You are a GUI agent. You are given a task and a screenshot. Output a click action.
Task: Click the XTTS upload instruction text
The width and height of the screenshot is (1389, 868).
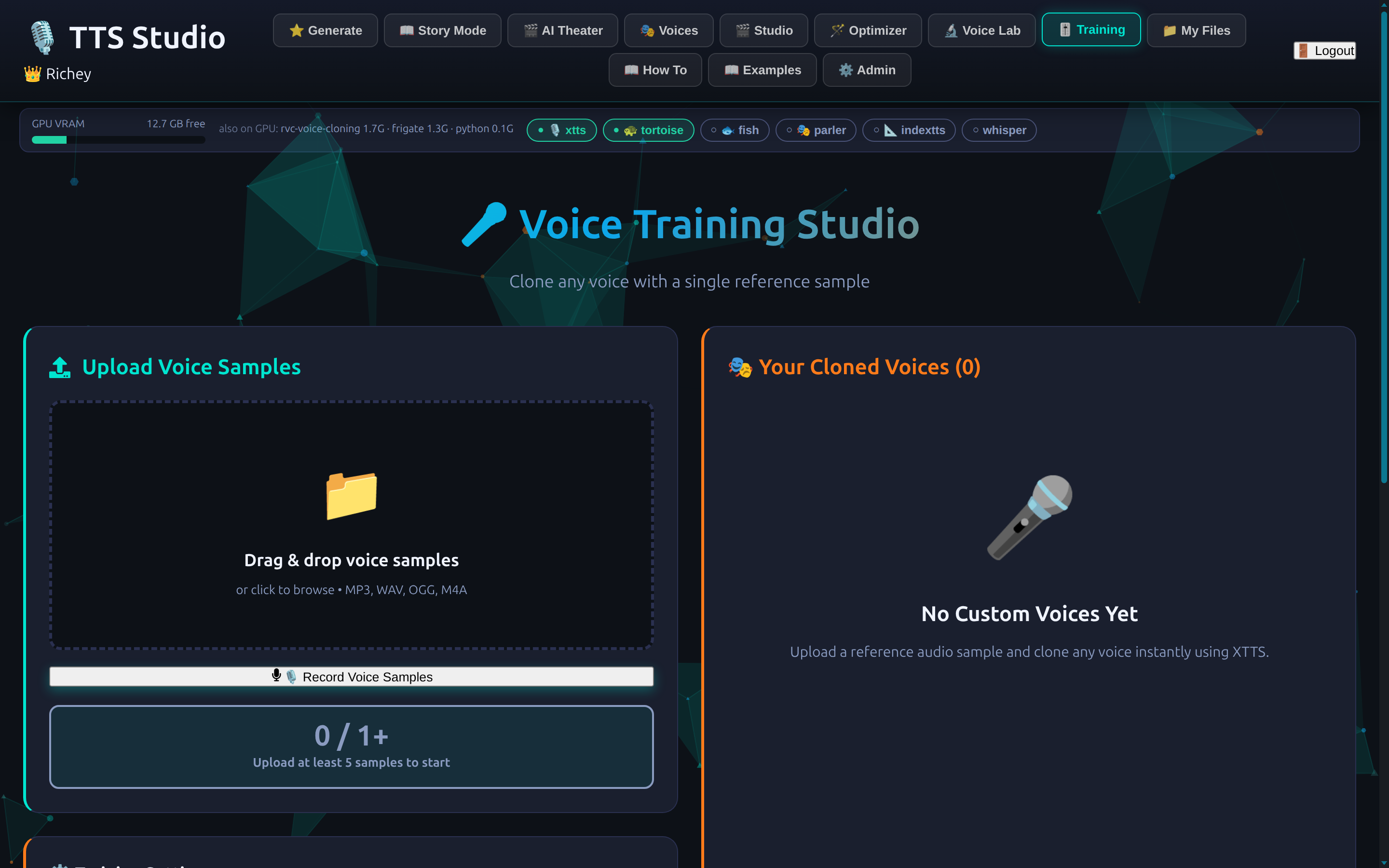click(1029, 652)
